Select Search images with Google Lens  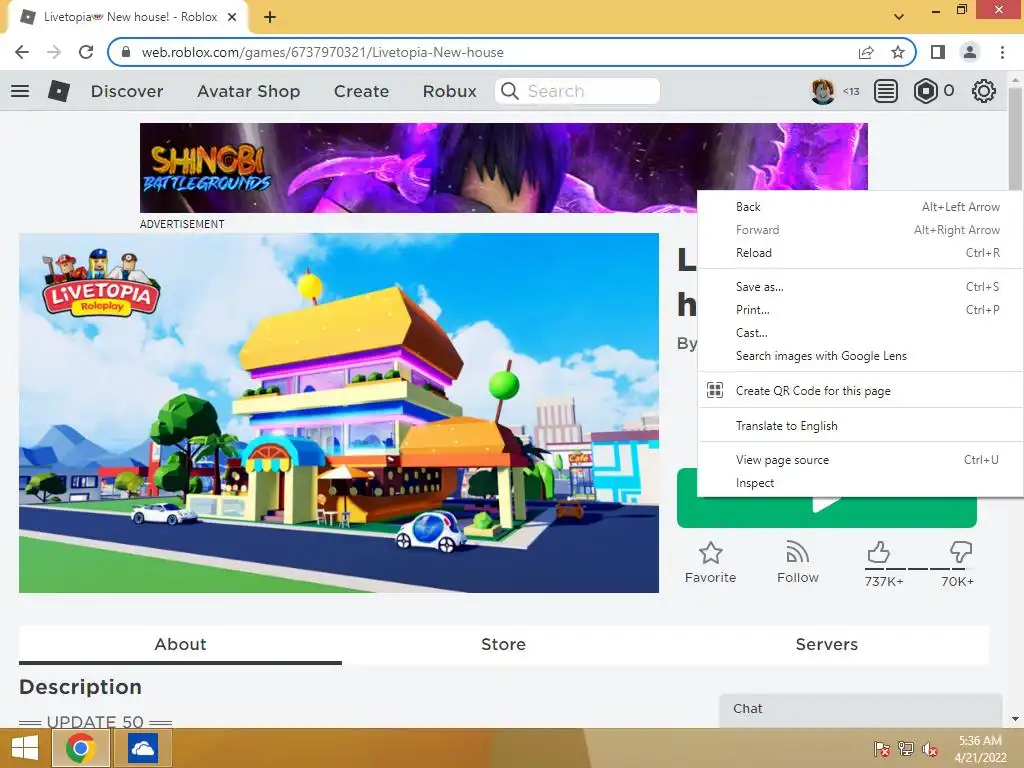tap(861, 356)
